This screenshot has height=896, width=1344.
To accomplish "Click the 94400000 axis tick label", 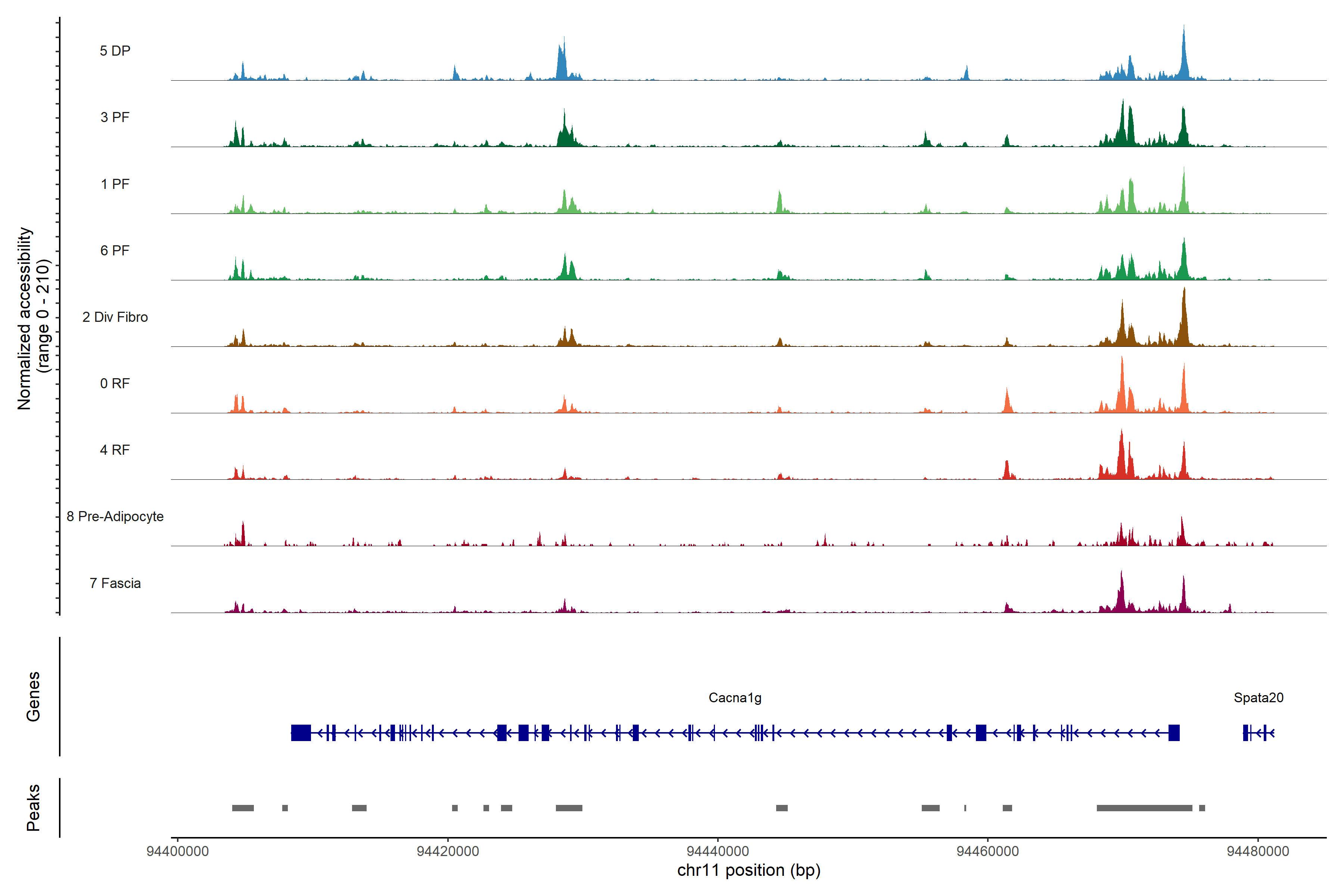I will 178,852.
